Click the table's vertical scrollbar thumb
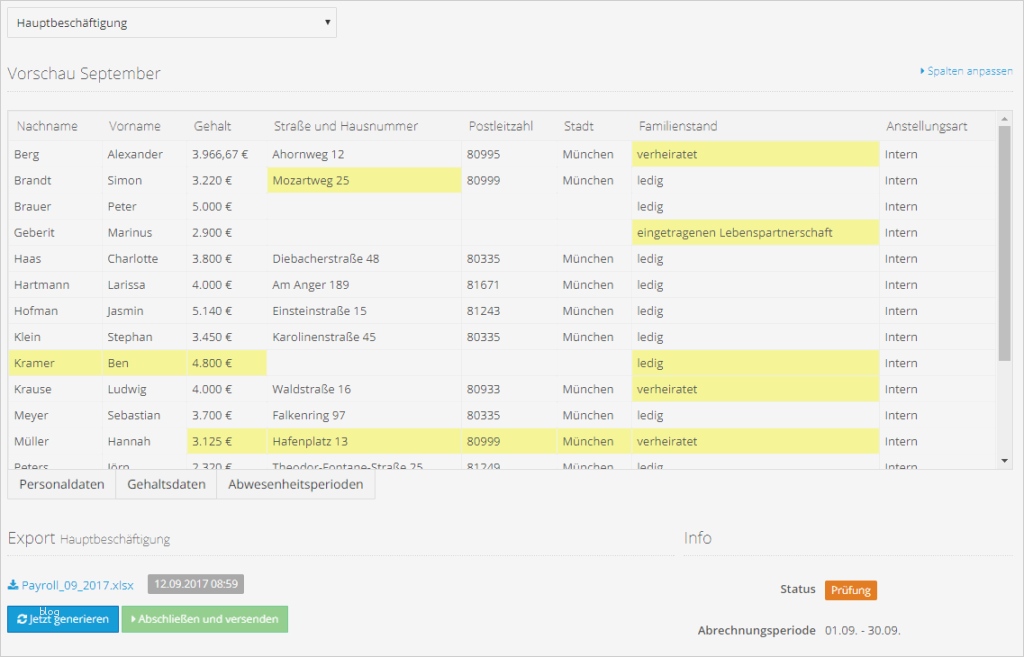This screenshot has height=657, width=1024. coord(1004,244)
